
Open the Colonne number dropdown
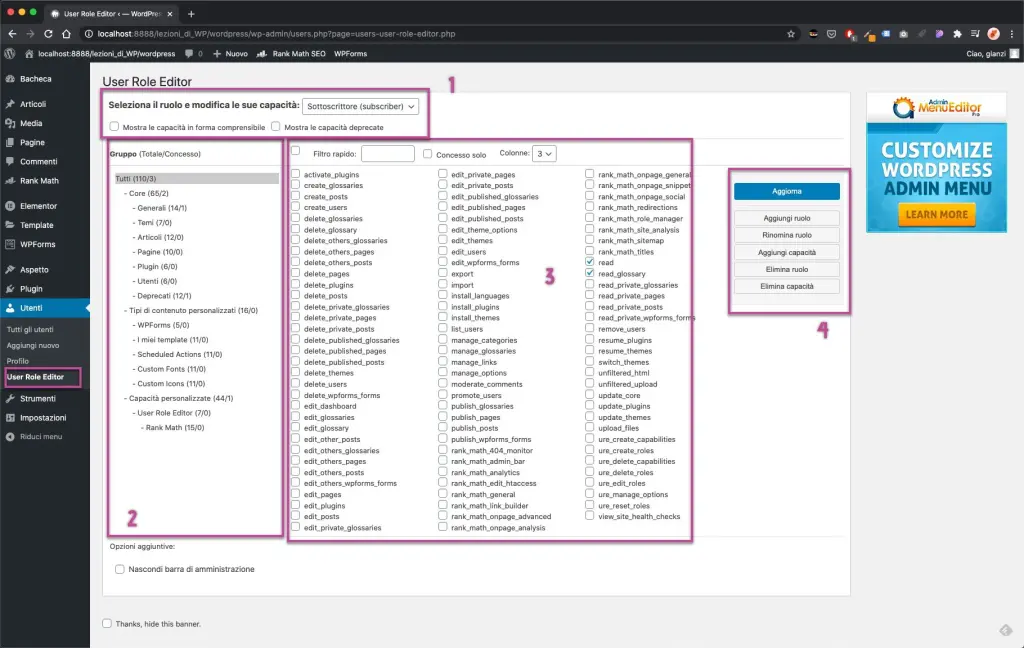click(544, 154)
